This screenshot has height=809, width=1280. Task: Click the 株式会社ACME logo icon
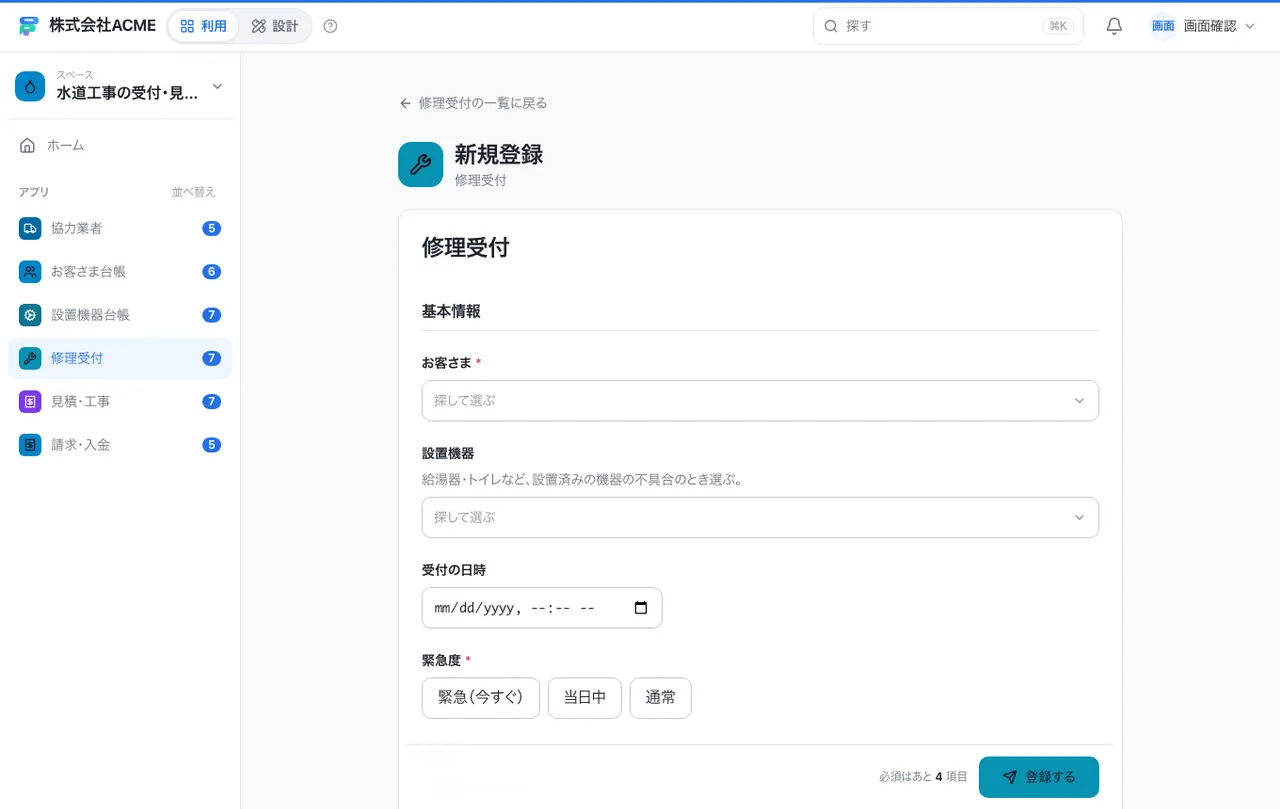tap(29, 26)
